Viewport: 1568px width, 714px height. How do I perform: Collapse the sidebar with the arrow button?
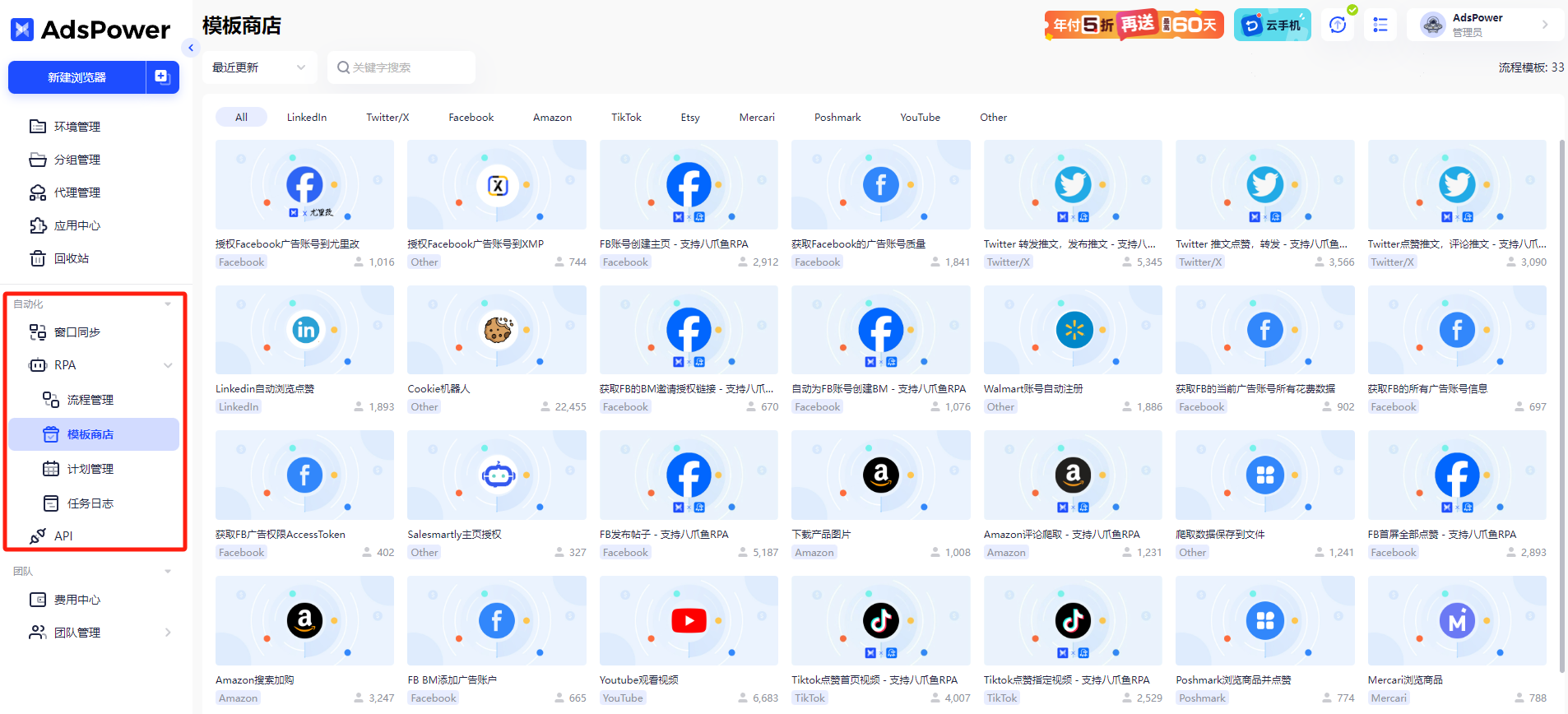coord(191,48)
